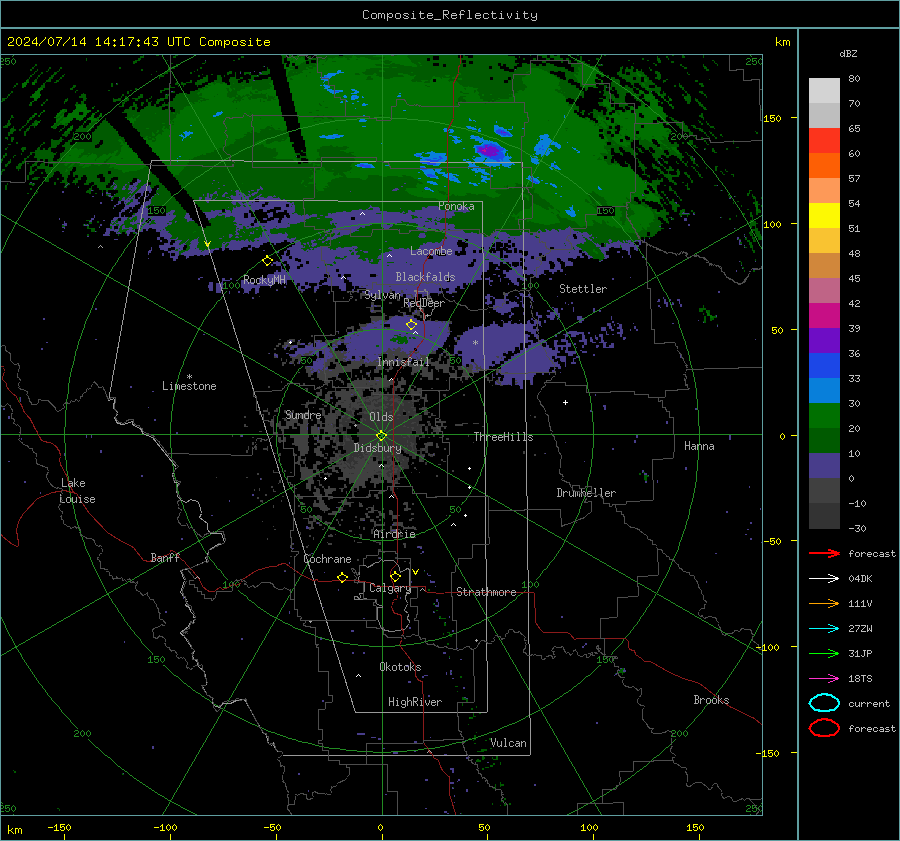
Task: Click the red forecast arrow in legend
Action: coord(824,553)
